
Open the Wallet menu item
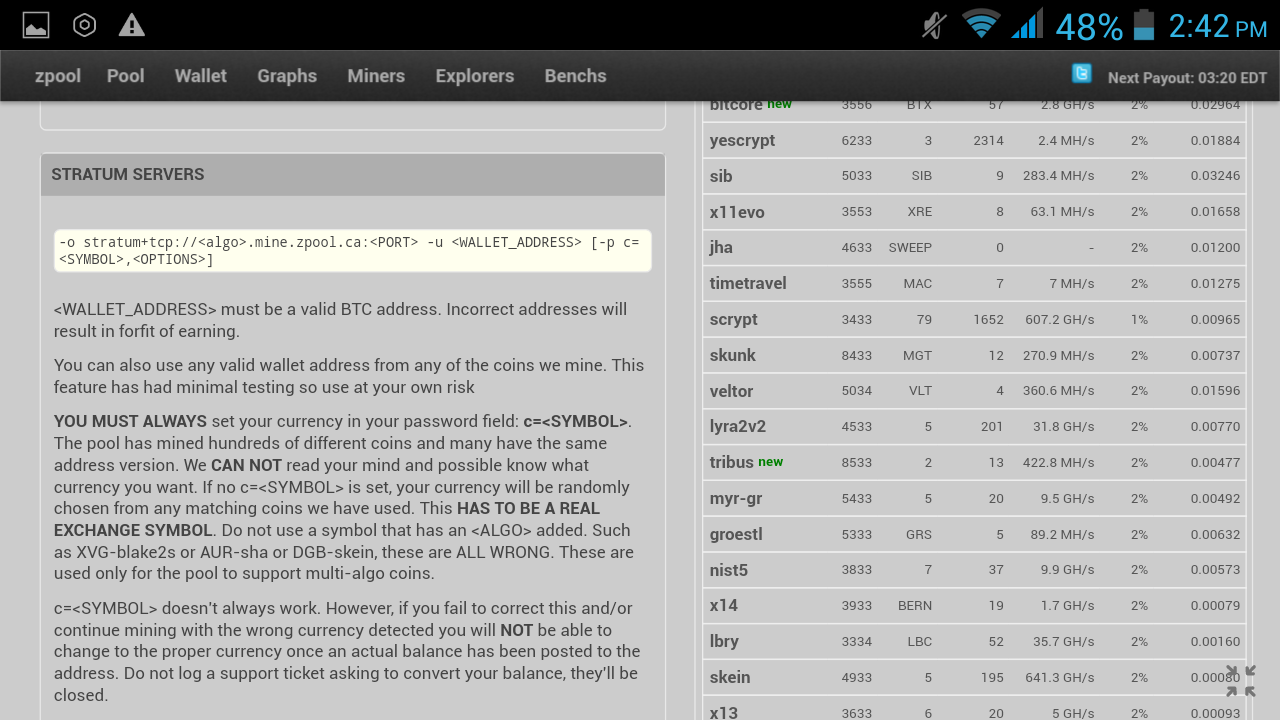201,76
